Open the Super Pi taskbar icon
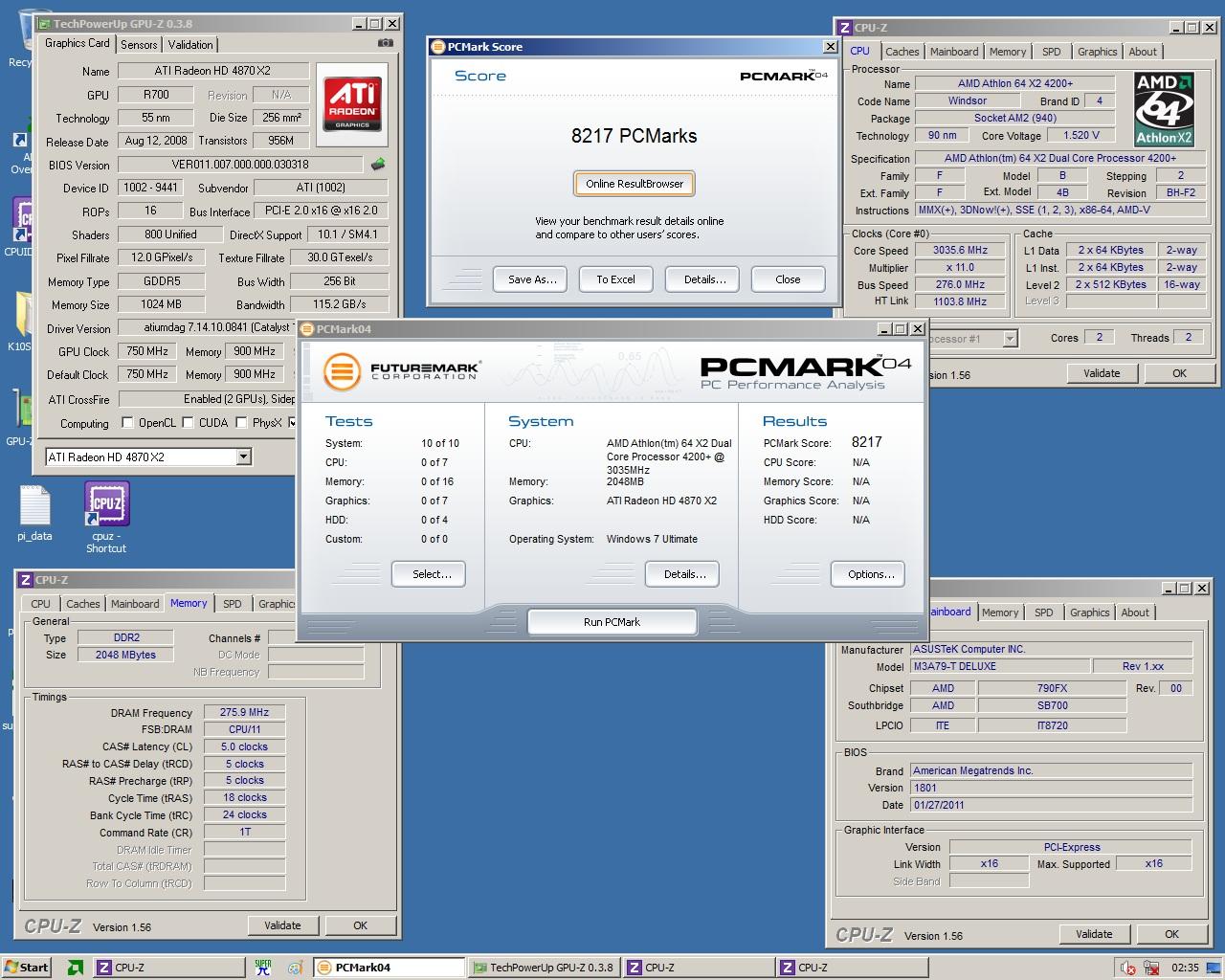The image size is (1225, 980). pyautogui.click(x=263, y=968)
